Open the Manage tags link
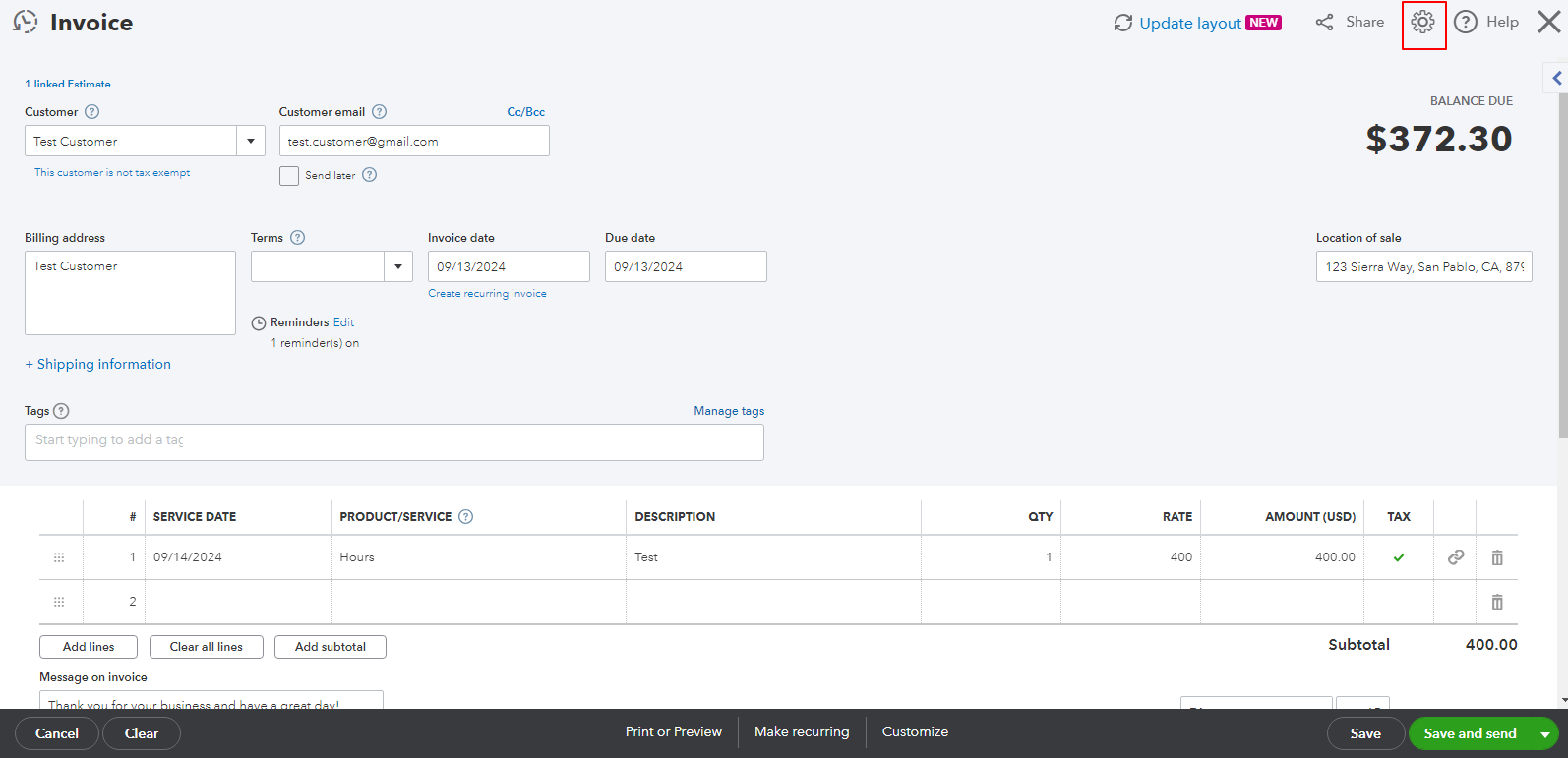The width and height of the screenshot is (1568, 758). (x=728, y=411)
